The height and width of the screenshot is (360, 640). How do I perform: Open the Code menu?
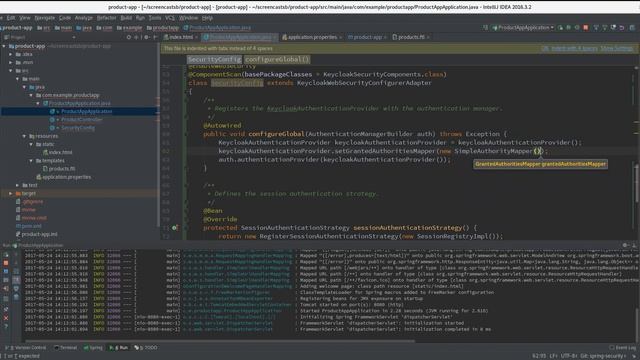(x=65, y=18)
